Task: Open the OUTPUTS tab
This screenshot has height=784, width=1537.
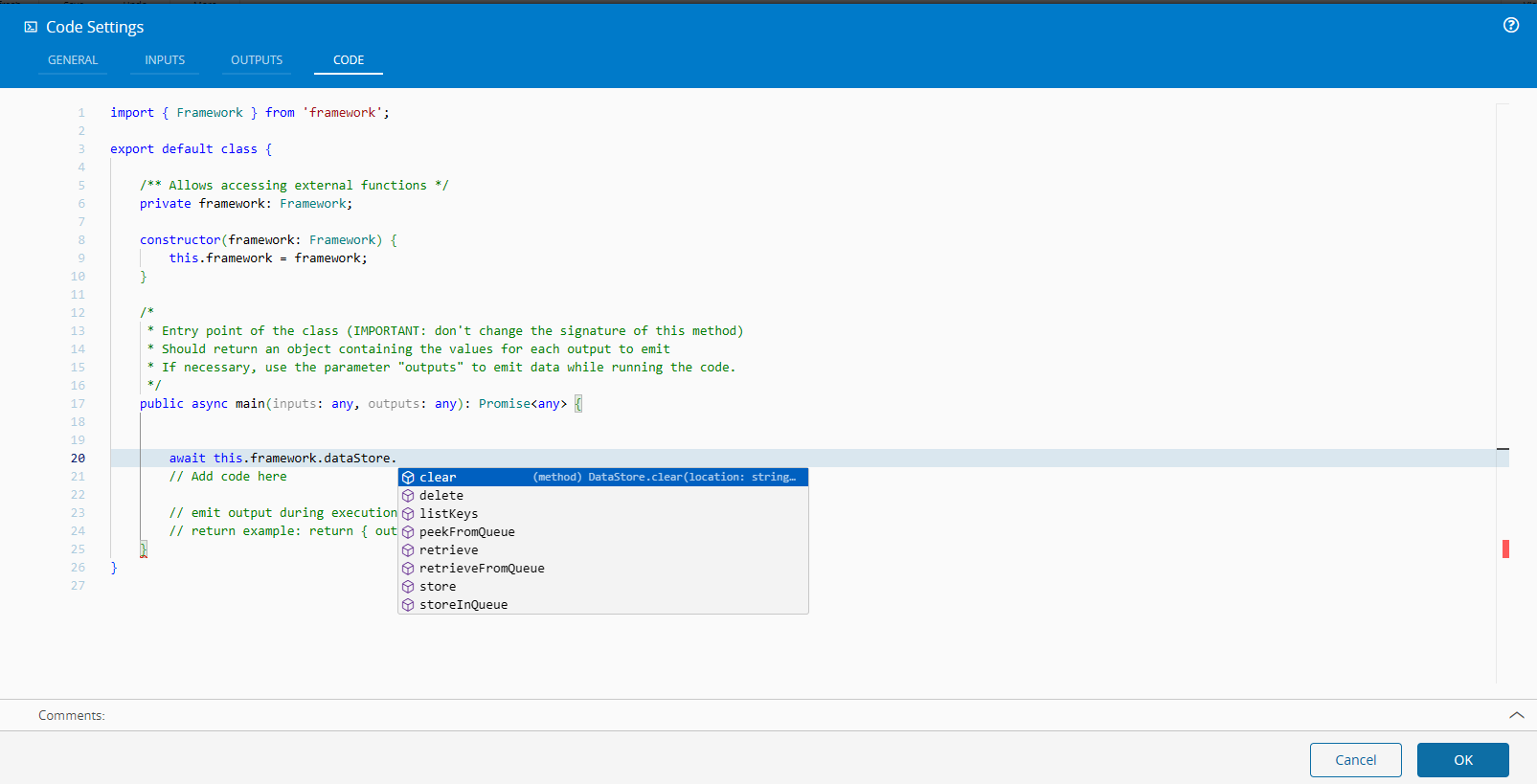Action: [257, 59]
